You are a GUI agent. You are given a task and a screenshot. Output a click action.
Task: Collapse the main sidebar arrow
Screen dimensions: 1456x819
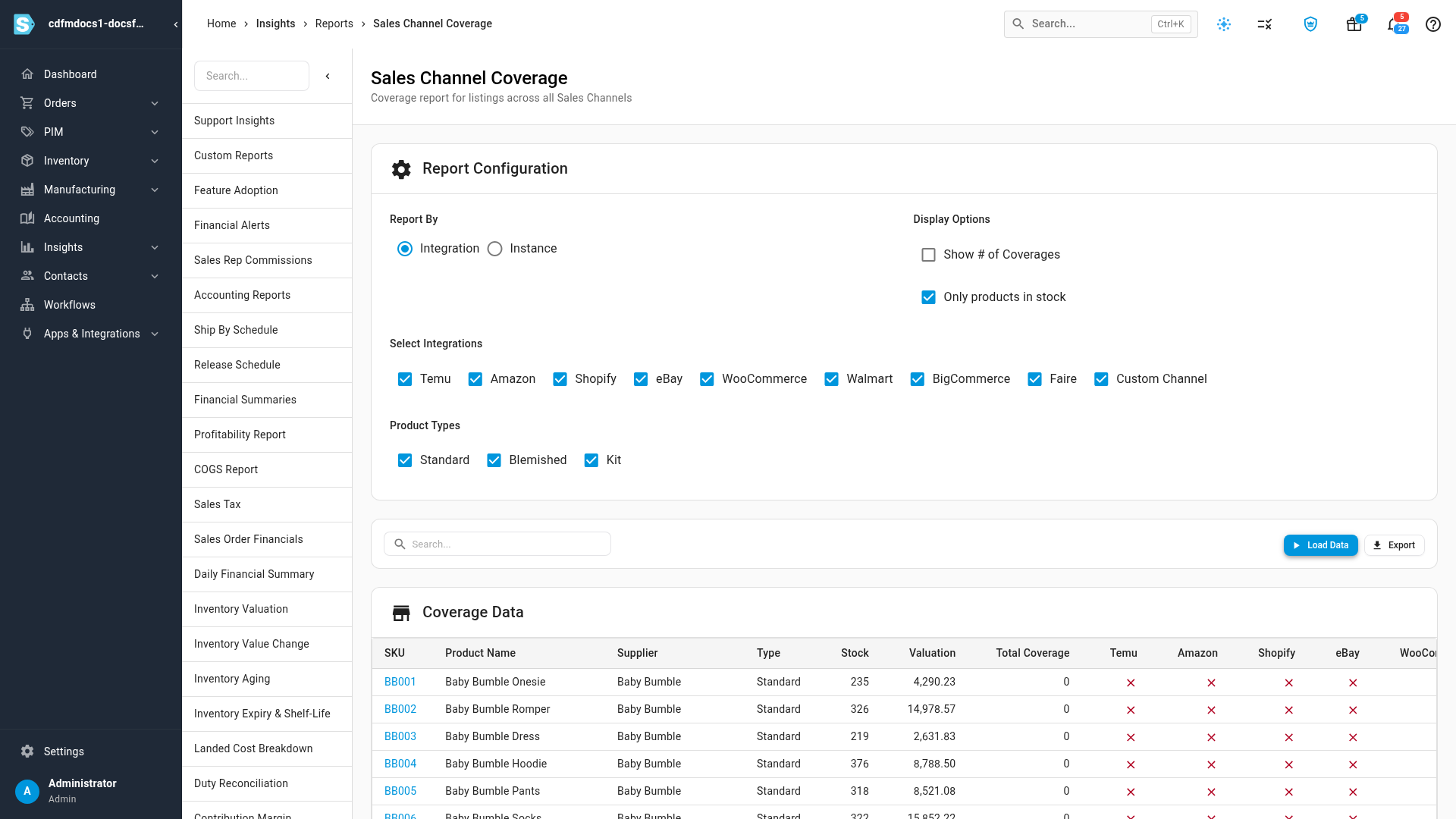[x=175, y=24]
